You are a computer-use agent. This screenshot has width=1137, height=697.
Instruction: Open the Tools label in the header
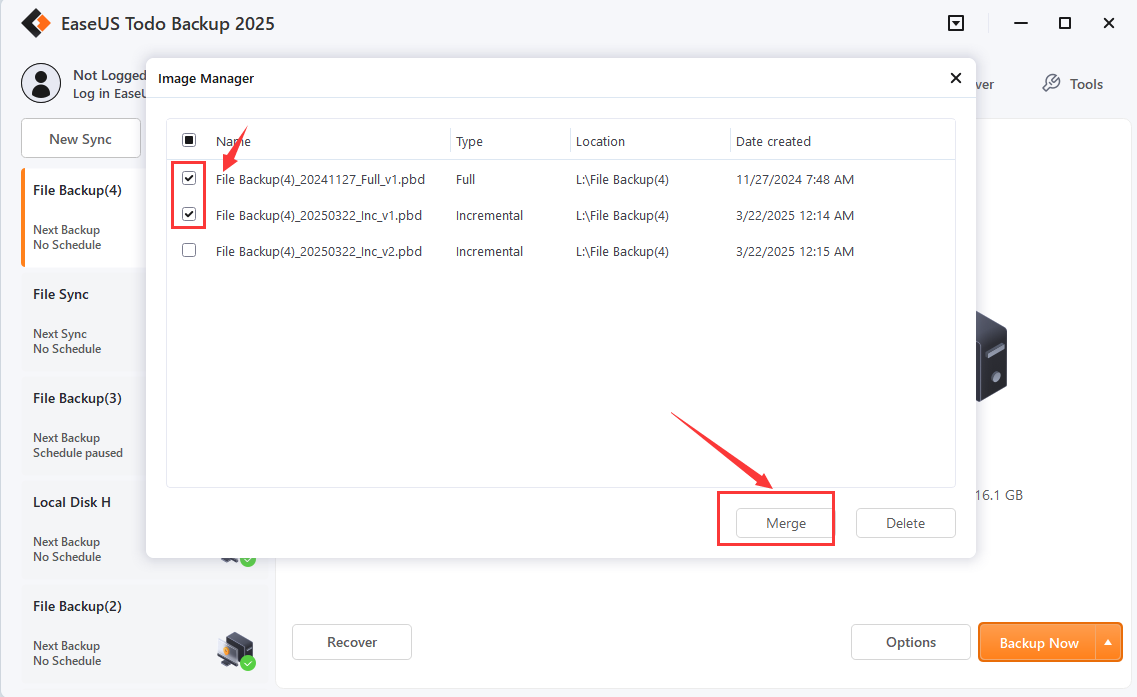point(1086,84)
